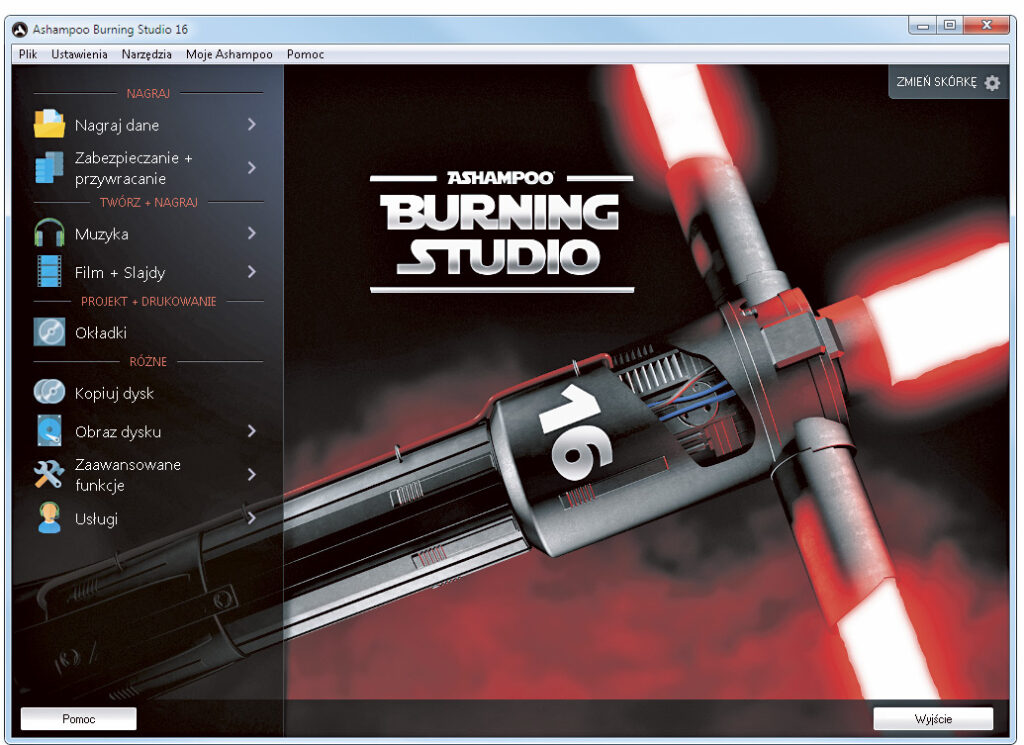Click ZMIEŃ SKÓRKĘ to change the skin
1024x745 pixels.
938,83
